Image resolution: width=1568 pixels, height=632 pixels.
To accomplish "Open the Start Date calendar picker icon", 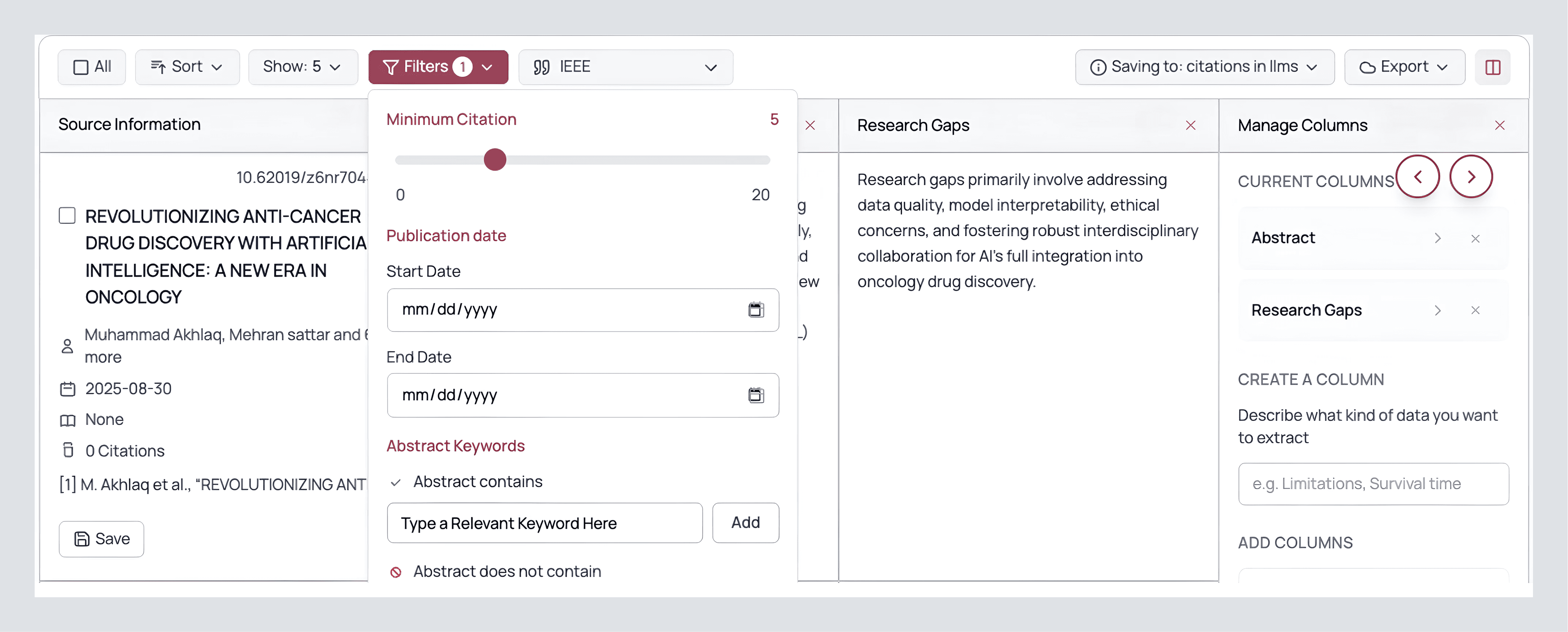I will pyautogui.click(x=755, y=310).
